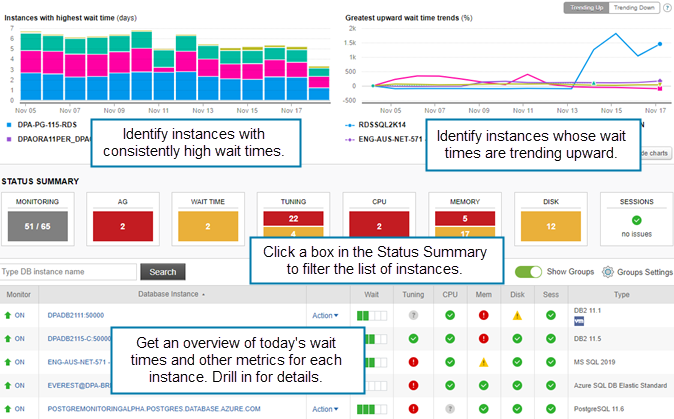This screenshot has height=419, width=674.
Task: Select the Trending Up chart option
Action: pos(585,7)
